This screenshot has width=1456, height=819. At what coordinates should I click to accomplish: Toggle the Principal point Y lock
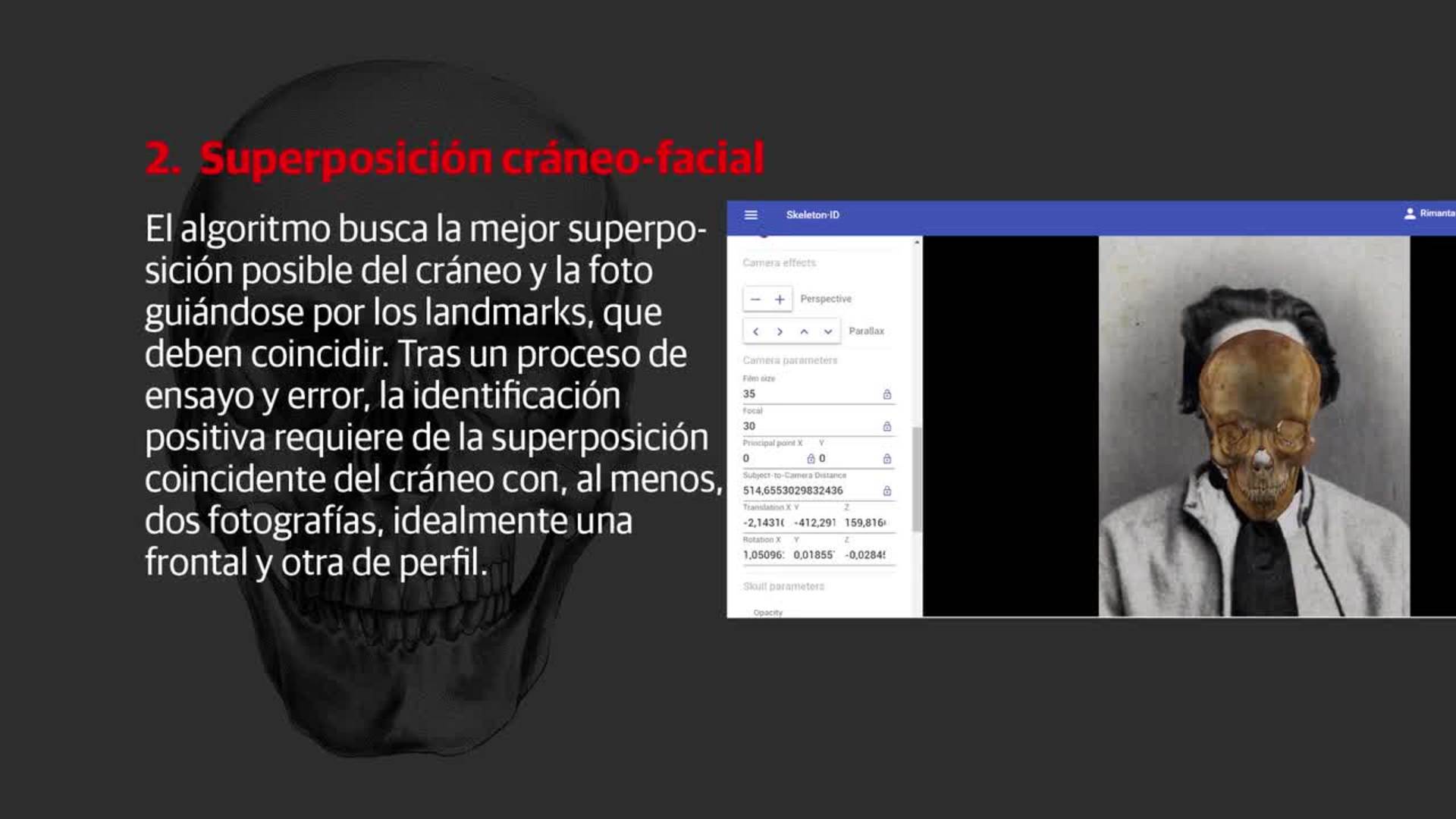click(x=886, y=459)
